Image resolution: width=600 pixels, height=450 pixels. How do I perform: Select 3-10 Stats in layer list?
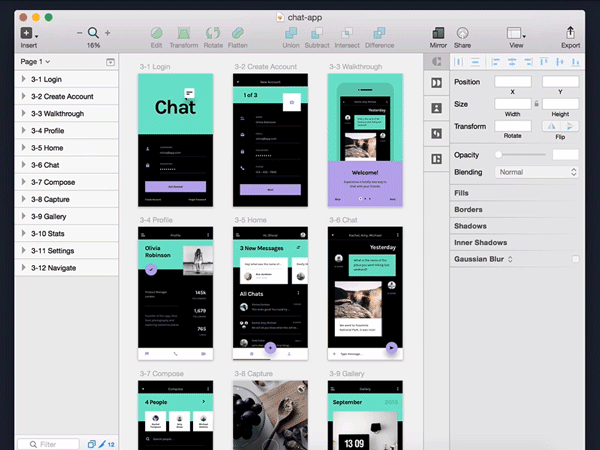52,233
